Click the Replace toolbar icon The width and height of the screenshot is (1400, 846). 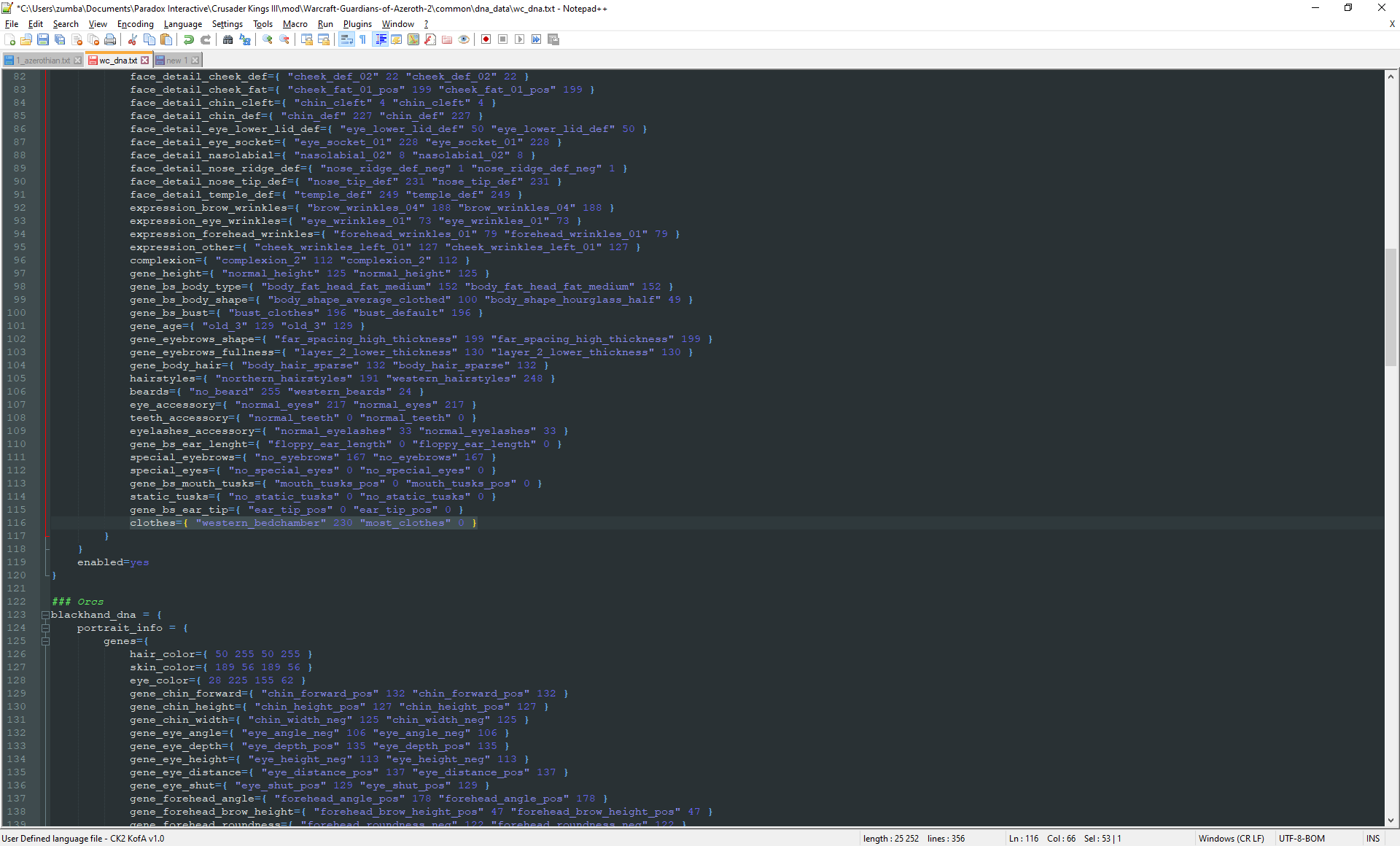[x=245, y=39]
